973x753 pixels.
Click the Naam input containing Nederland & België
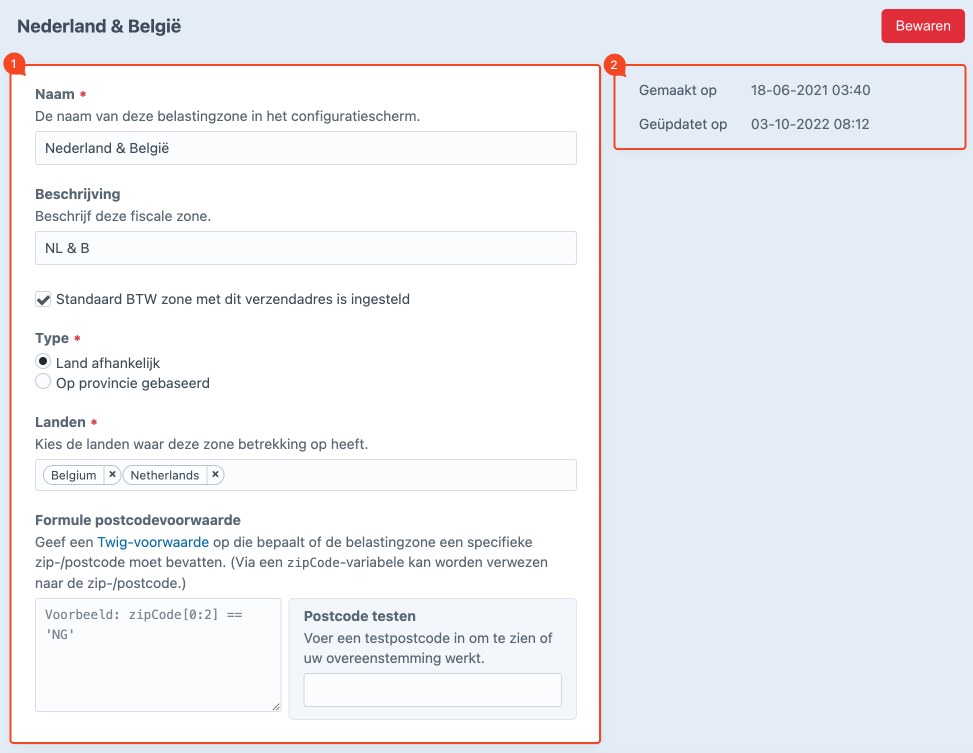tap(306, 147)
